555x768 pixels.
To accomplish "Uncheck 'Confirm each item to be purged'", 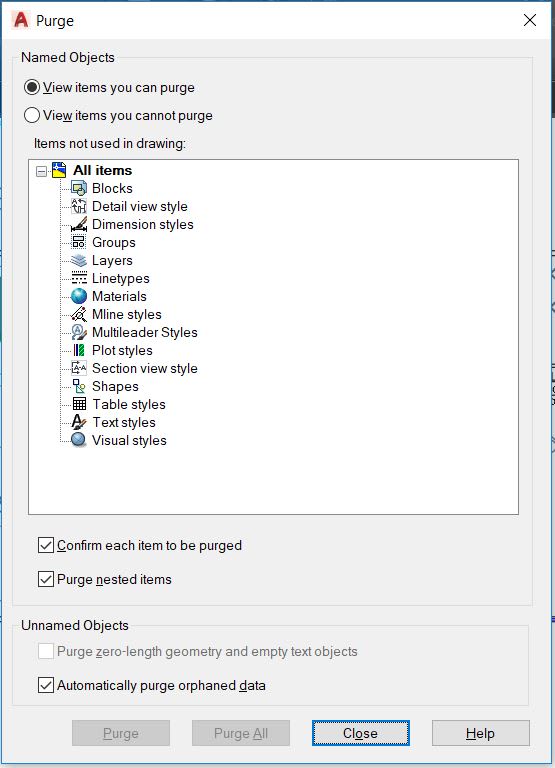I will point(46,545).
